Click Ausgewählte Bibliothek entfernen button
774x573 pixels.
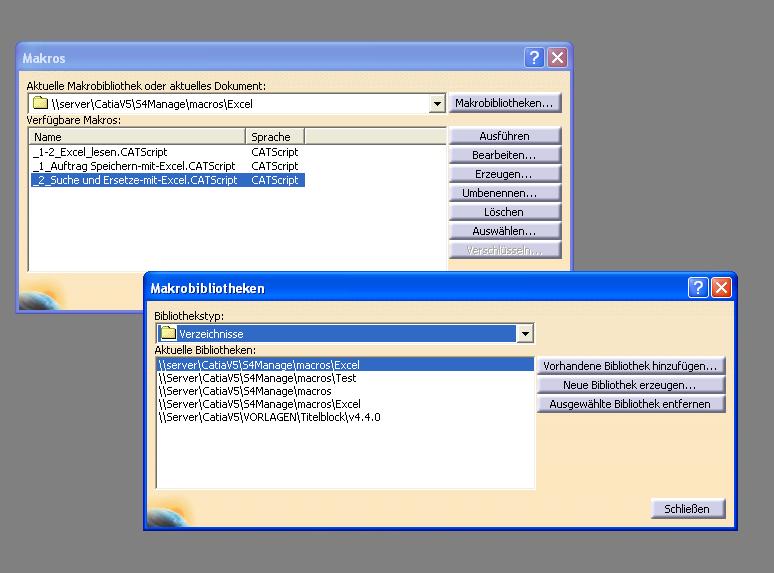630,404
